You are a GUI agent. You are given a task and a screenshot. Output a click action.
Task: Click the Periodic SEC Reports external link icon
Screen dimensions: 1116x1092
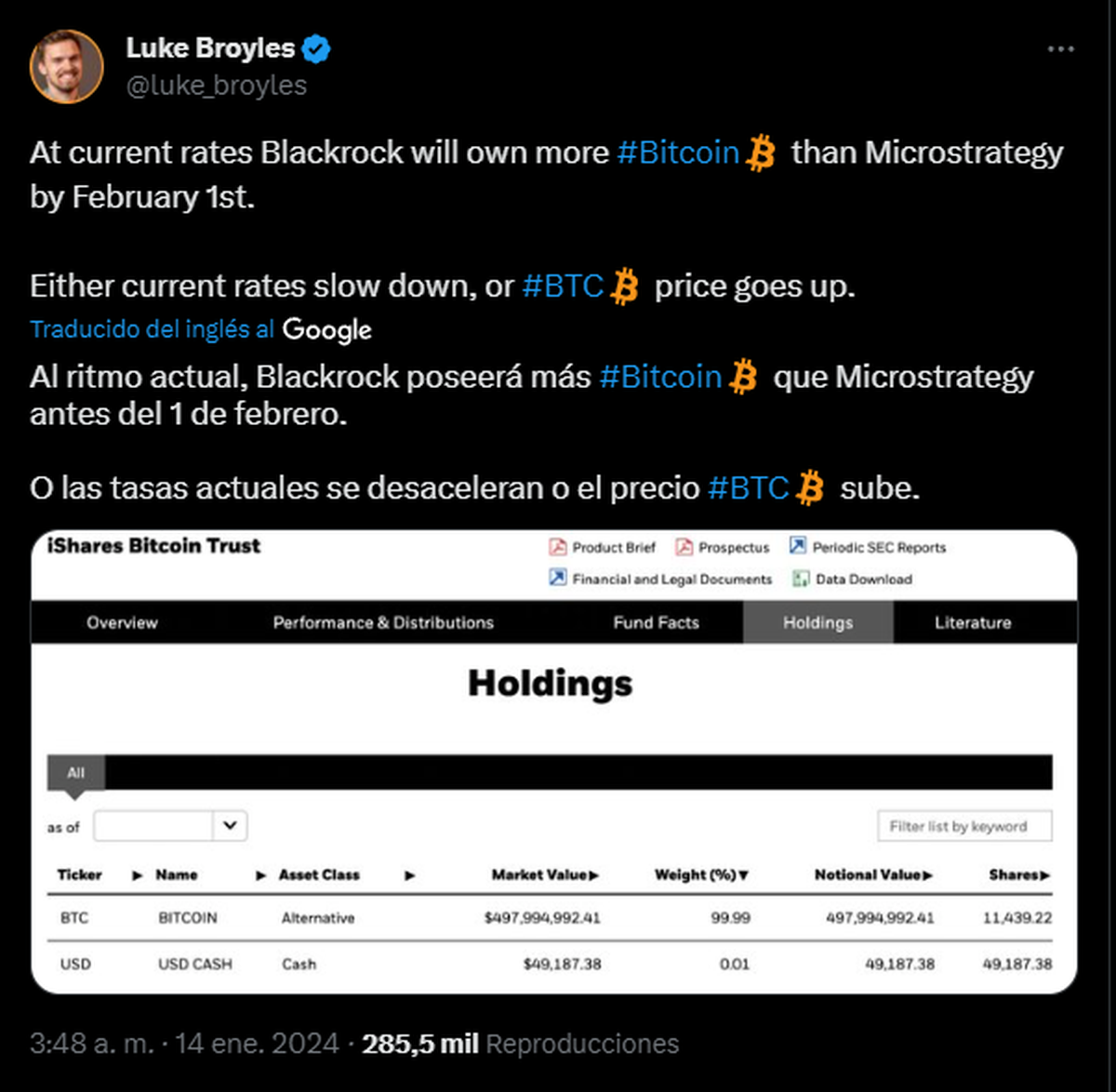click(797, 545)
